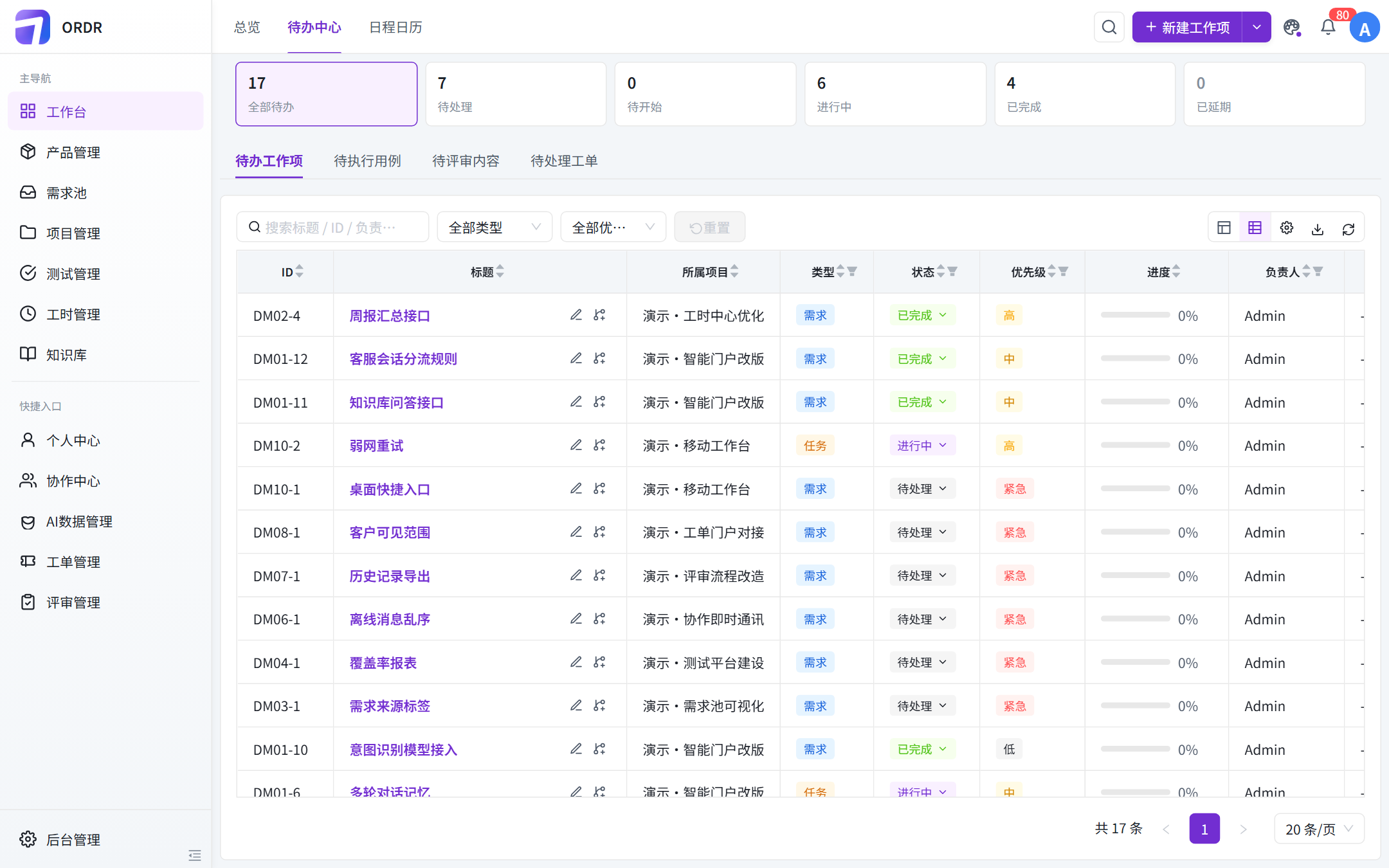Open the 覆盖率报表 work item
1389x868 pixels.
tap(383, 663)
